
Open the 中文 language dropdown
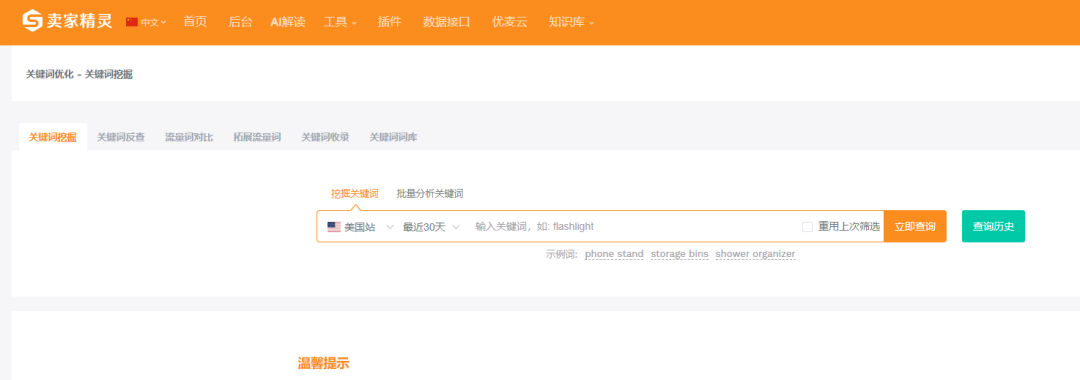[147, 22]
